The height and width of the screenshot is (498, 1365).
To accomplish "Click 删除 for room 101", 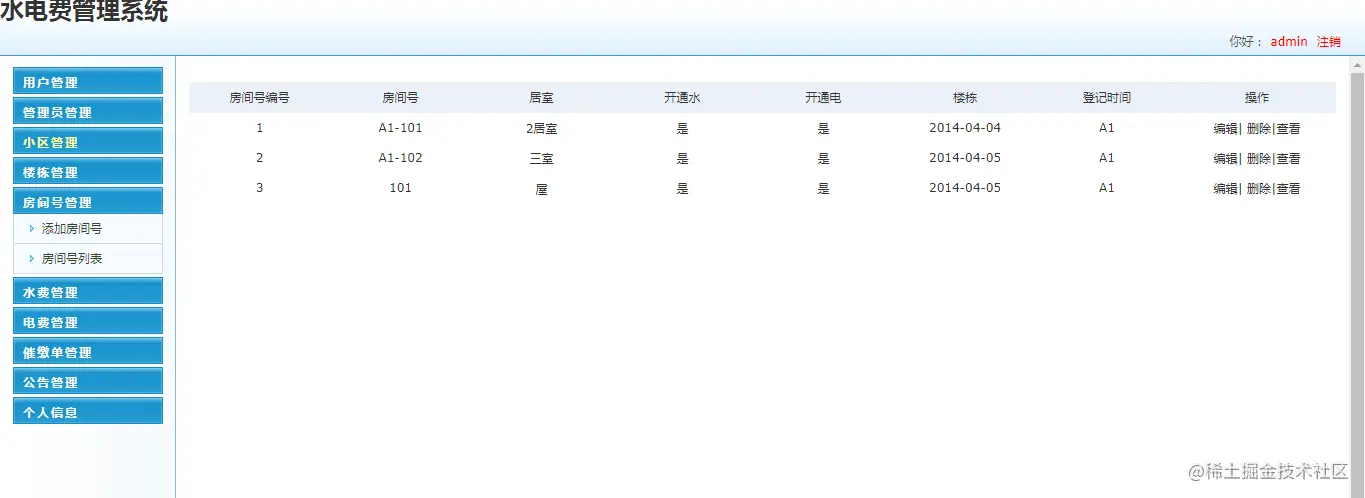I will pyautogui.click(x=1259, y=189).
